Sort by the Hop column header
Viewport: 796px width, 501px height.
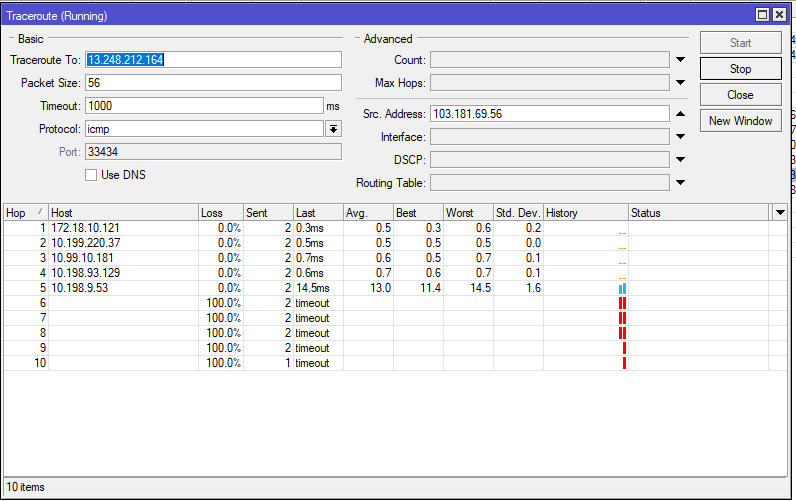[25, 213]
